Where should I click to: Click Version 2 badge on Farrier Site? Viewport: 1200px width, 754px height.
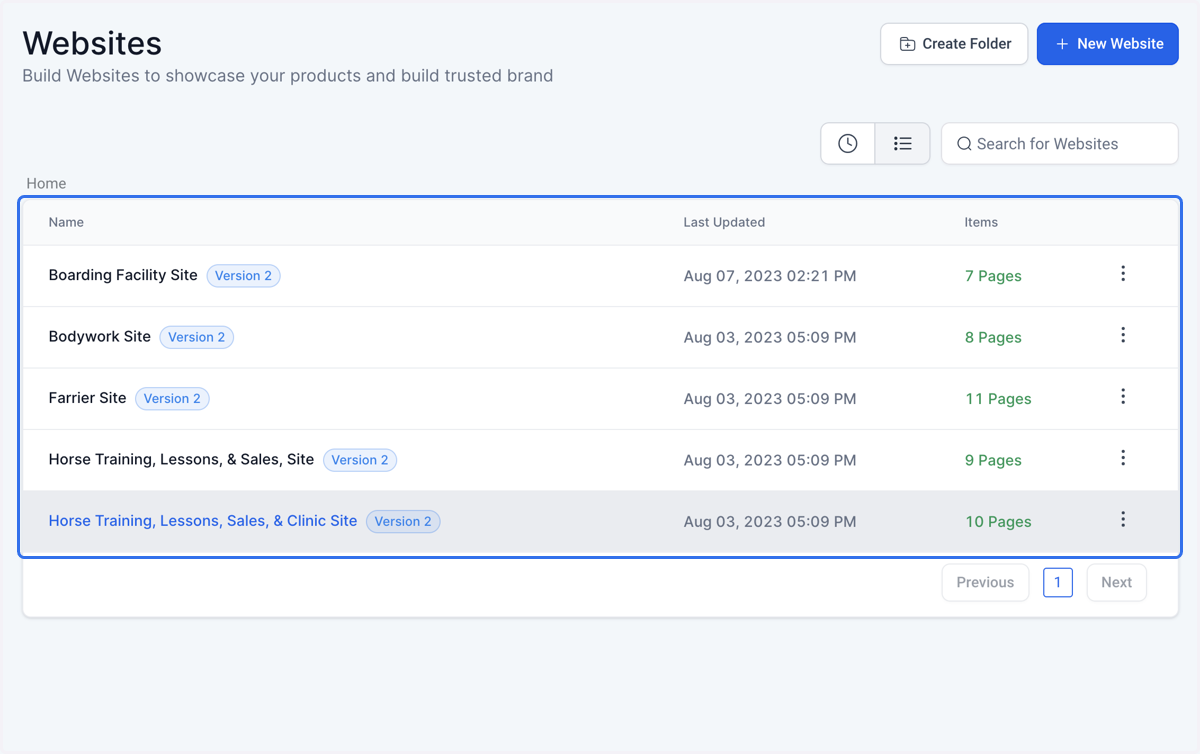pyautogui.click(x=172, y=398)
